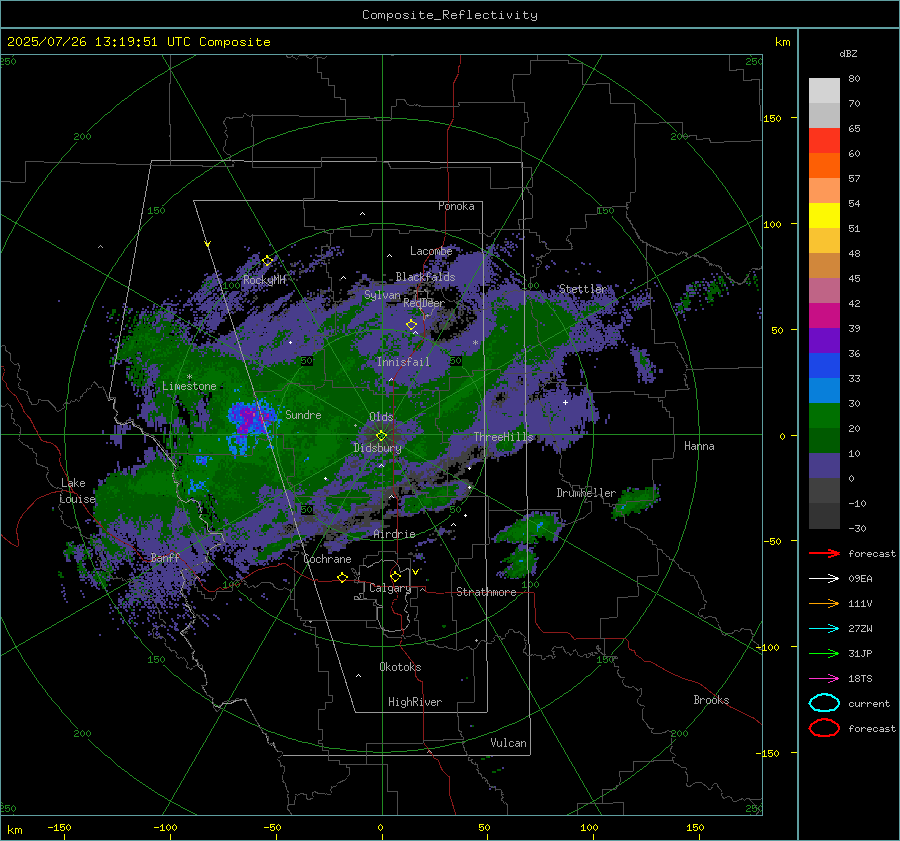Select the light gray 70-80 dBZ swatch
The height and width of the screenshot is (841, 900).
coord(824,91)
